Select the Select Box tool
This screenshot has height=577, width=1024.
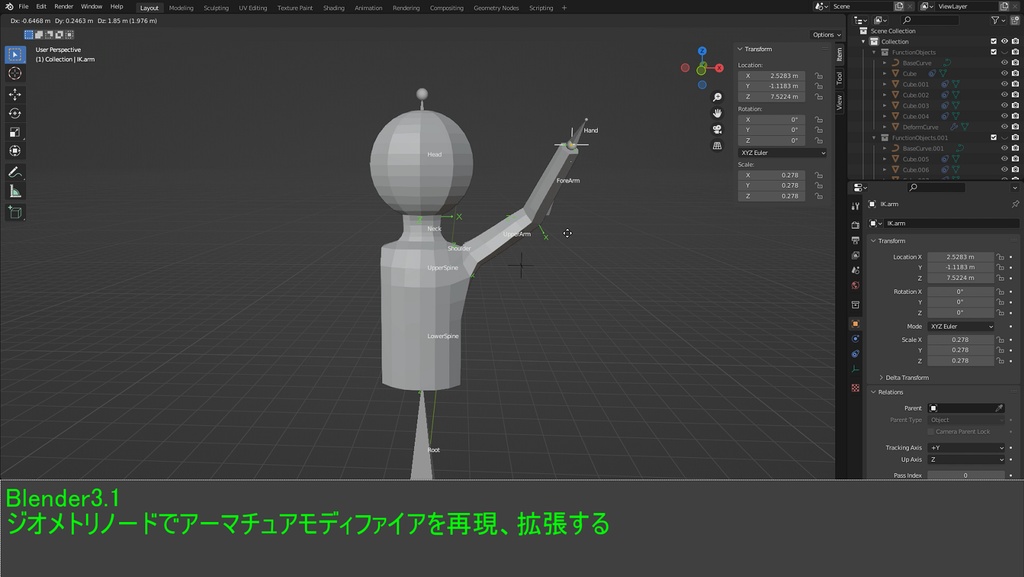click(x=15, y=55)
